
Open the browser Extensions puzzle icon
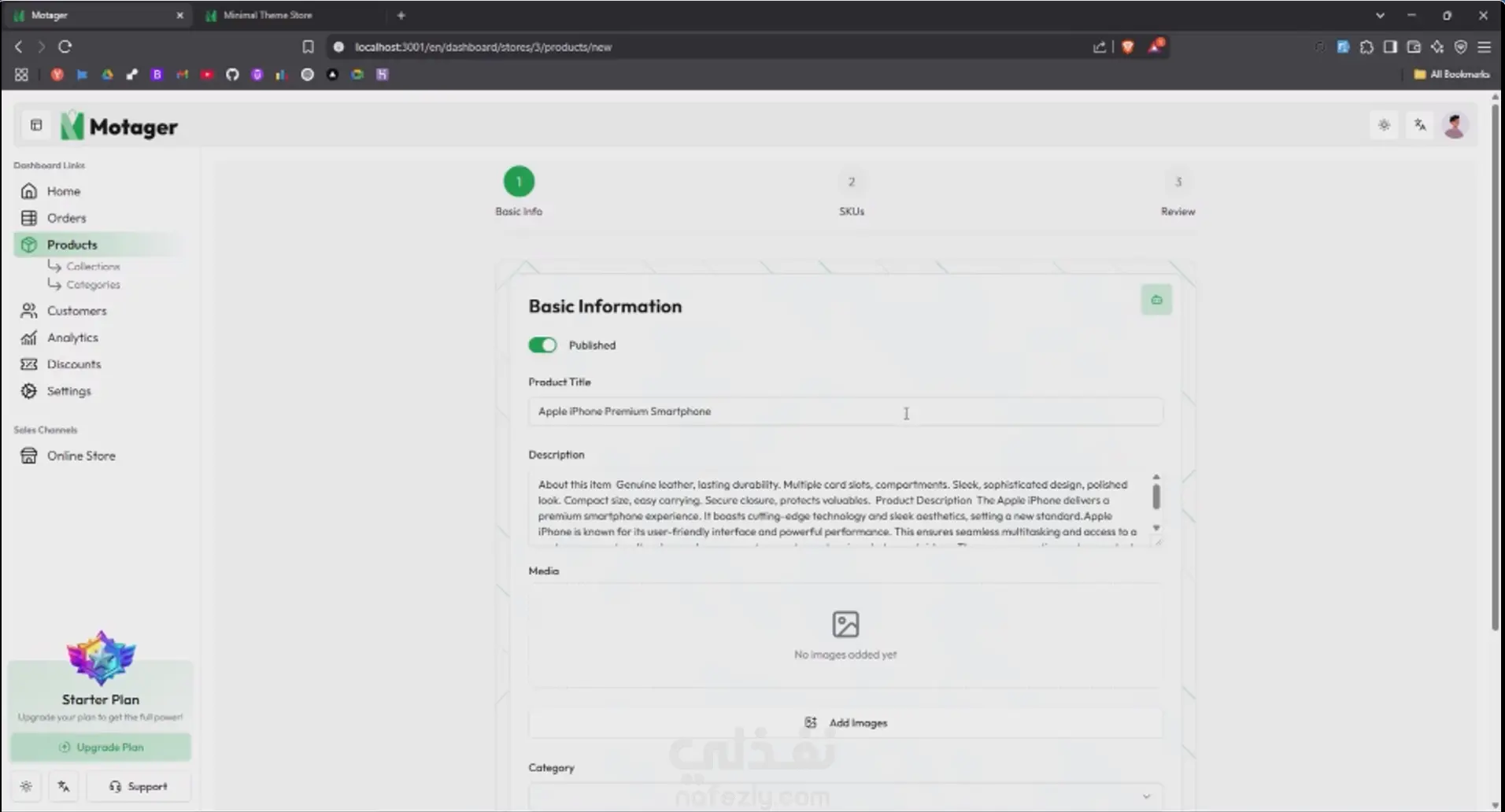point(1366,47)
